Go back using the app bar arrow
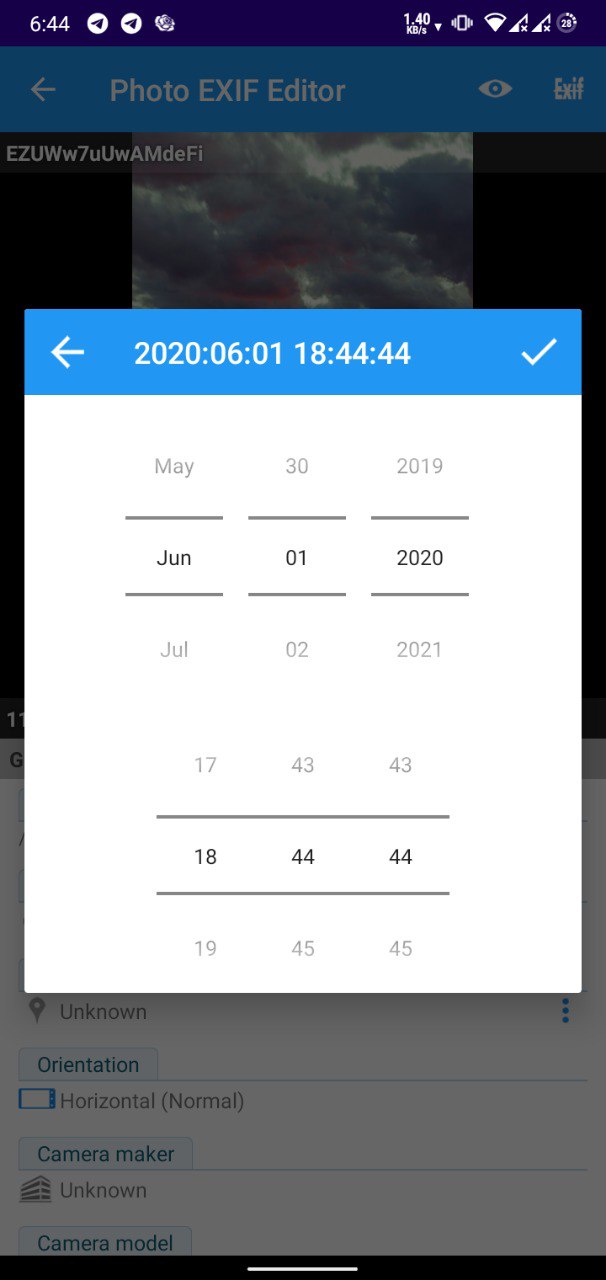 [42, 90]
